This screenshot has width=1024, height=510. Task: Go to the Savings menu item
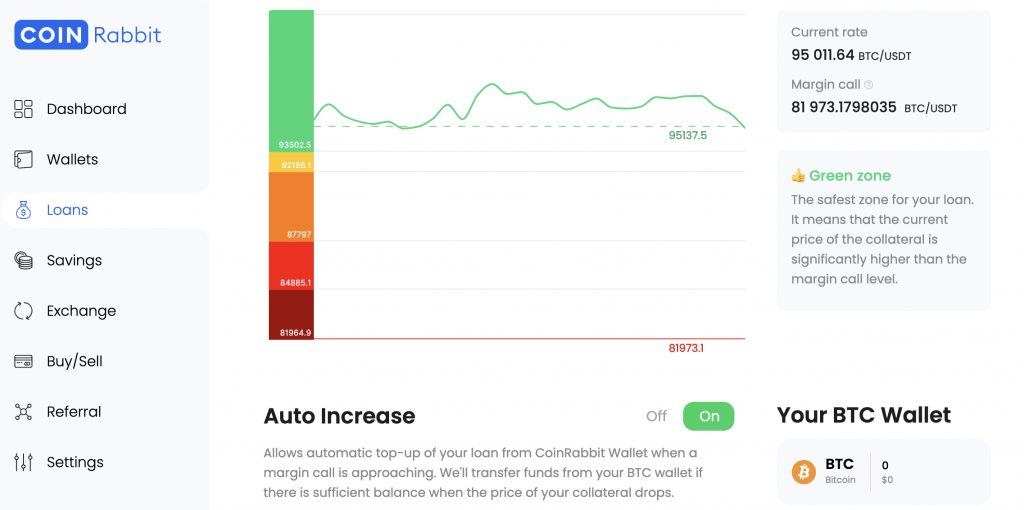[x=74, y=260]
